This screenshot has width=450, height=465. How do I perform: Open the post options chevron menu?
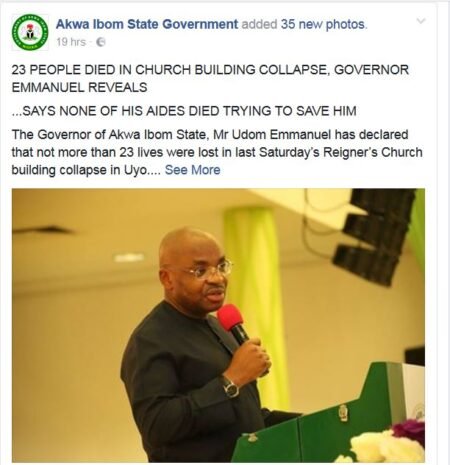(421, 21)
